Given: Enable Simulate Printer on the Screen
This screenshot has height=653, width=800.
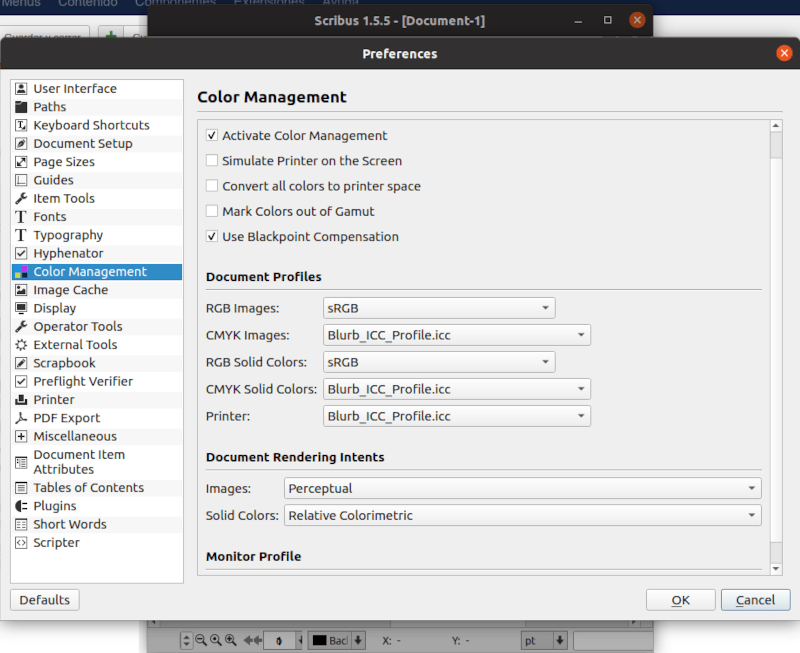Looking at the screenshot, I should coord(212,161).
